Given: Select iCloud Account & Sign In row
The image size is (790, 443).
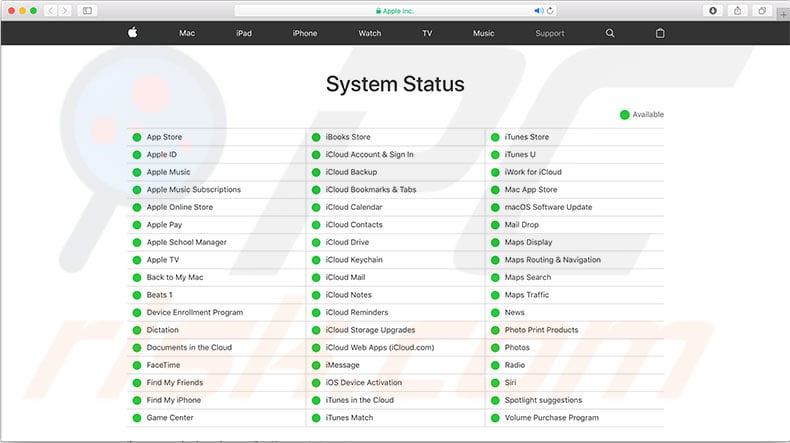Looking at the screenshot, I should [x=396, y=155].
